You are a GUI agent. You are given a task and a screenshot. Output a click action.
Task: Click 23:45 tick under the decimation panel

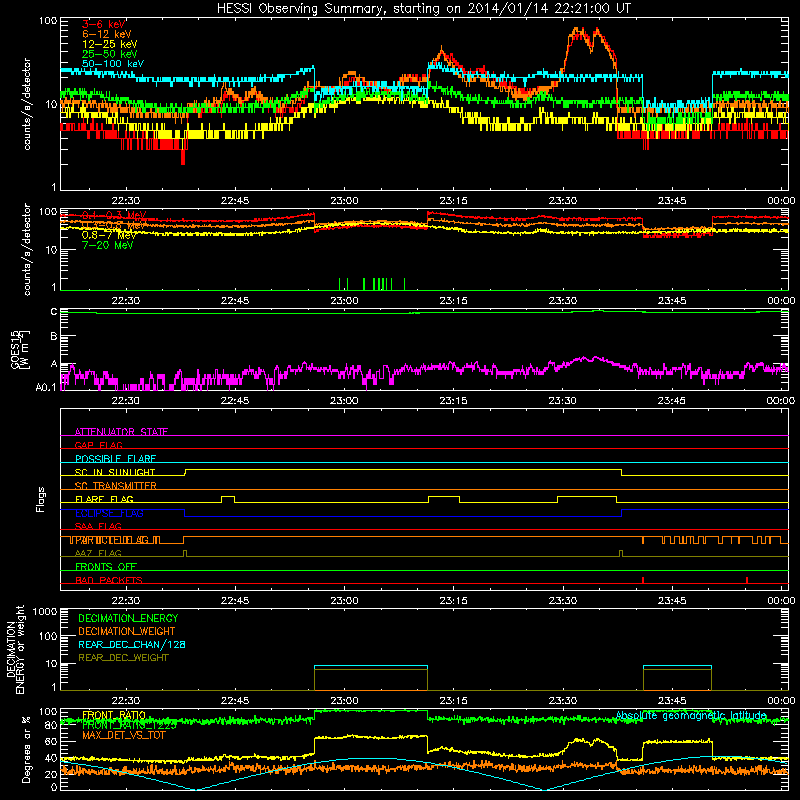pos(672,701)
